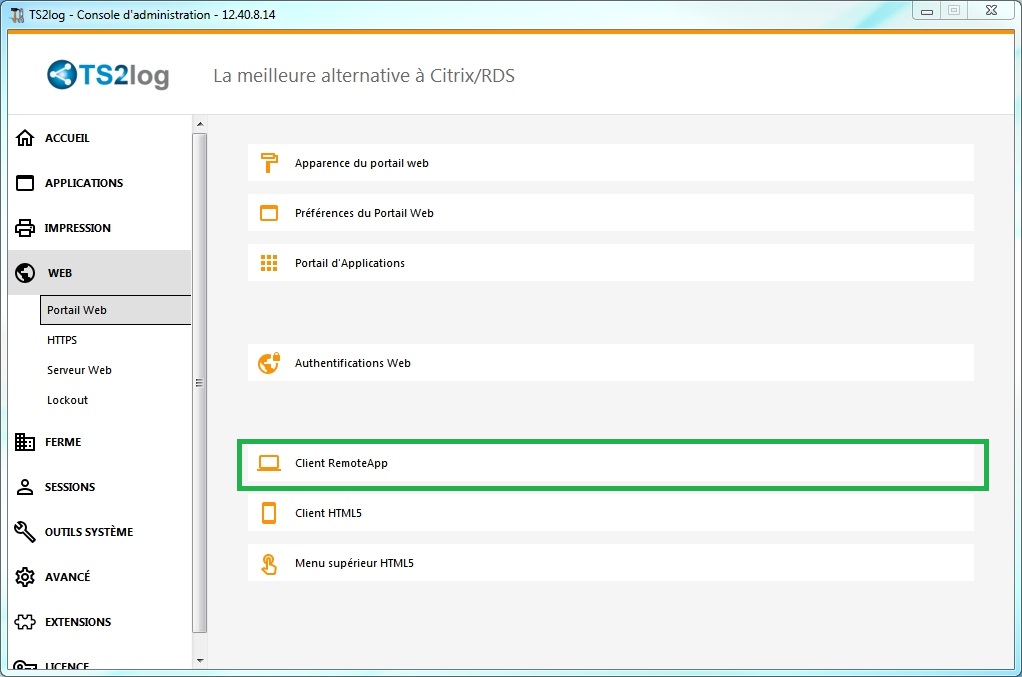Click the sidebar scrollbar down arrow

[200, 661]
